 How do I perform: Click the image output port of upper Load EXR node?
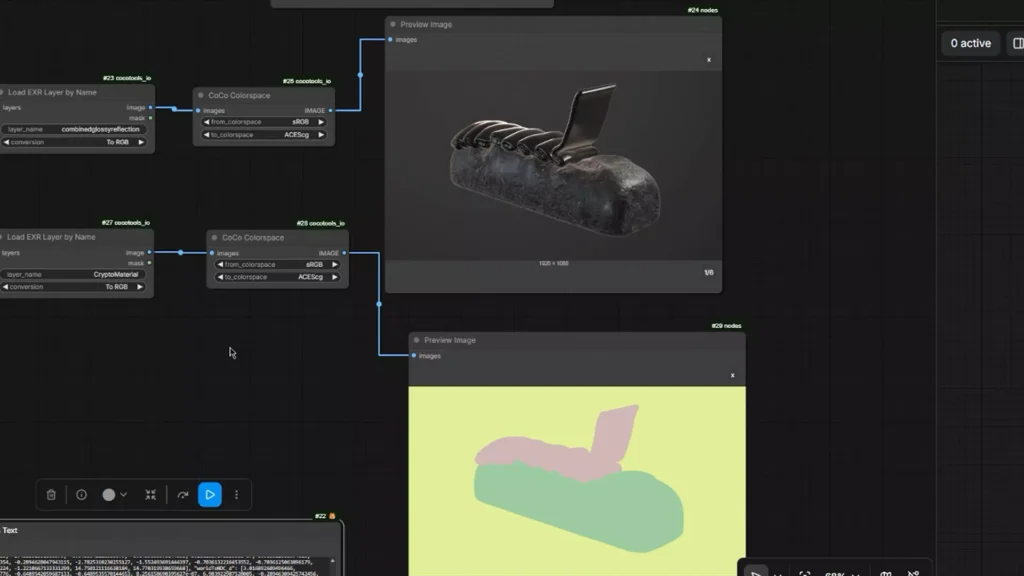pos(151,108)
